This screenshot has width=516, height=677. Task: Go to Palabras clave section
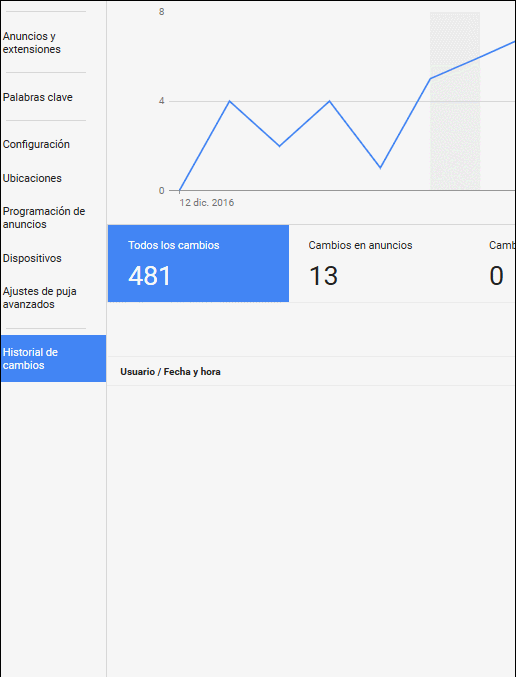click(x=38, y=97)
